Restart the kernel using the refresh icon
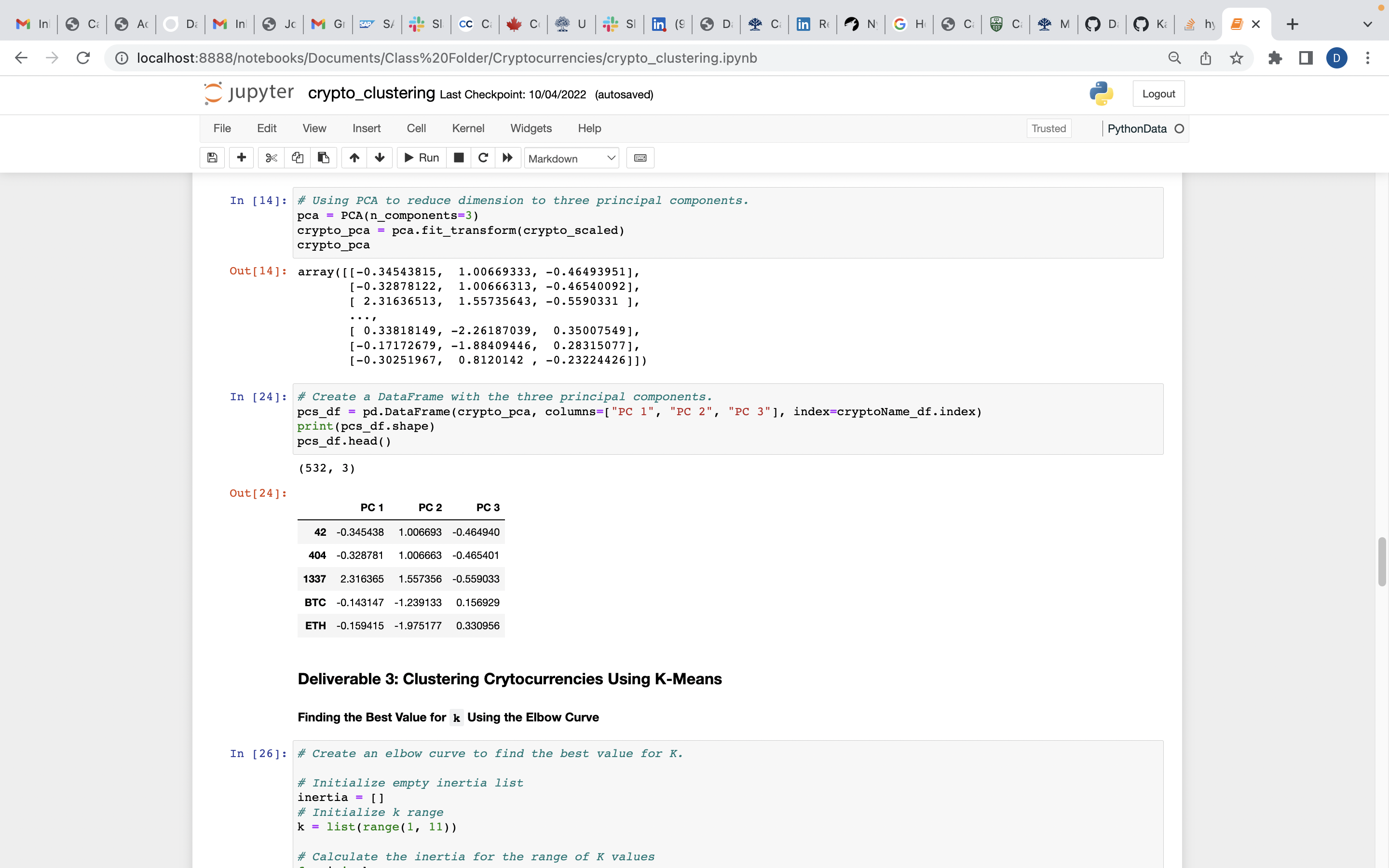1389x868 pixels. [x=483, y=157]
